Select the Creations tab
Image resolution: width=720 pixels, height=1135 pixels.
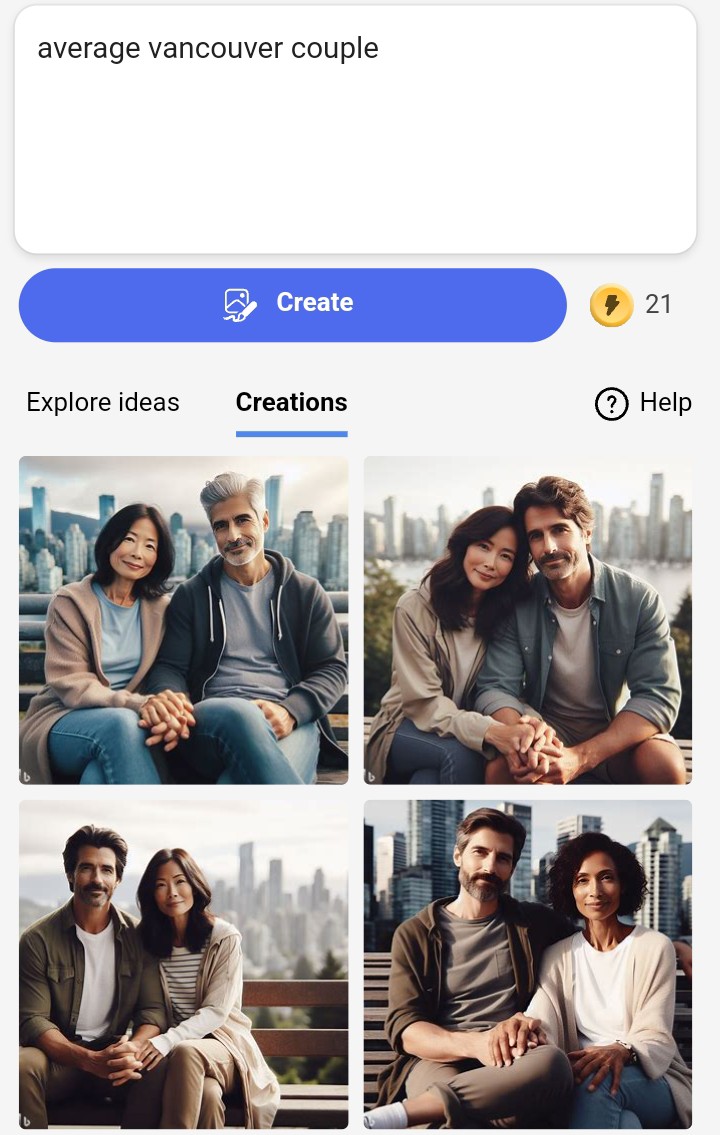[x=292, y=402]
